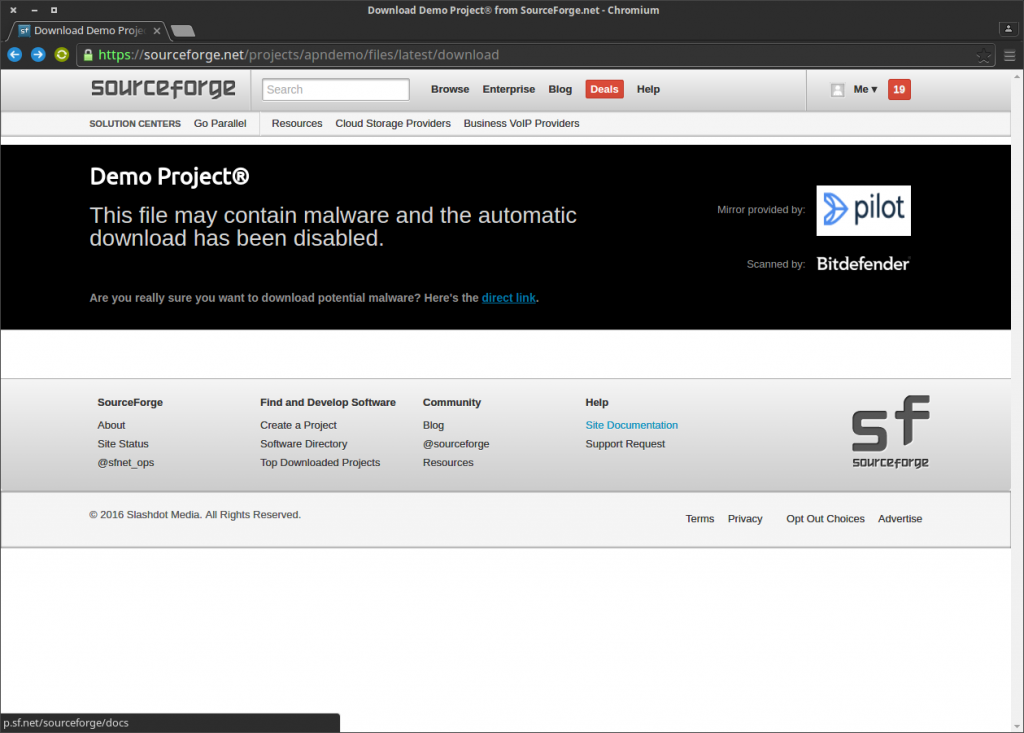Viewport: 1024px width, 733px height.
Task: Expand the Me account dropdown
Action: tap(865, 90)
